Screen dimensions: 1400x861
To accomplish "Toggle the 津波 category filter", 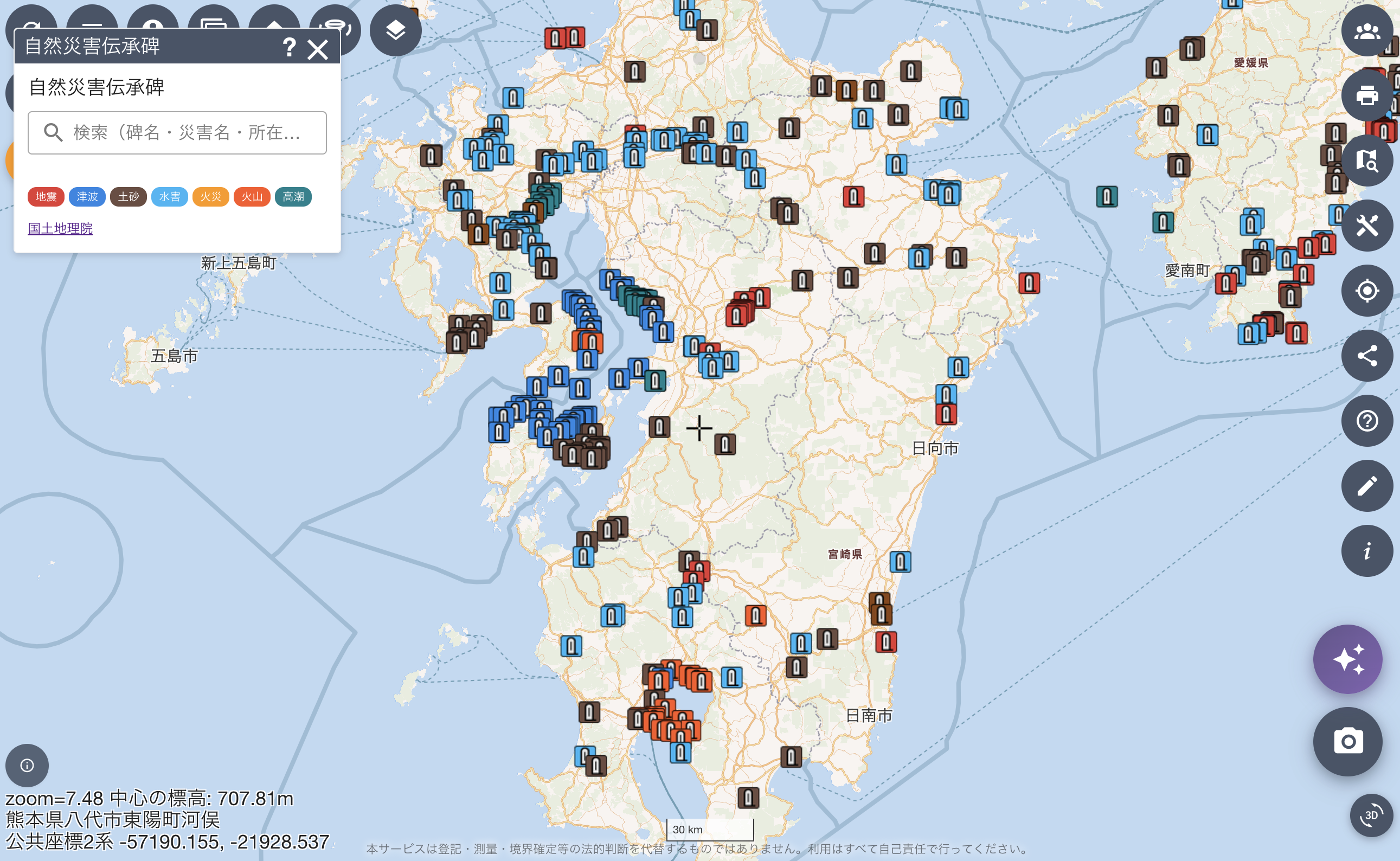I will (87, 197).
